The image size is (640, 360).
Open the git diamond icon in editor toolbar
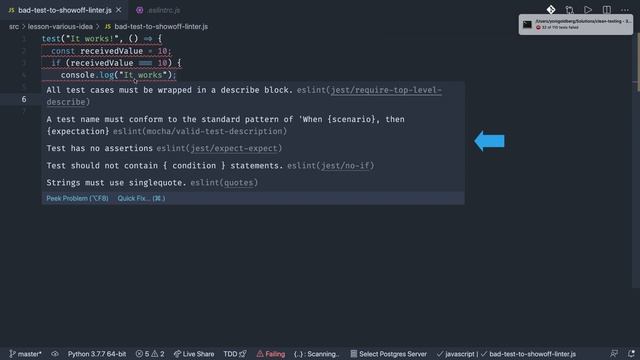[551, 9]
